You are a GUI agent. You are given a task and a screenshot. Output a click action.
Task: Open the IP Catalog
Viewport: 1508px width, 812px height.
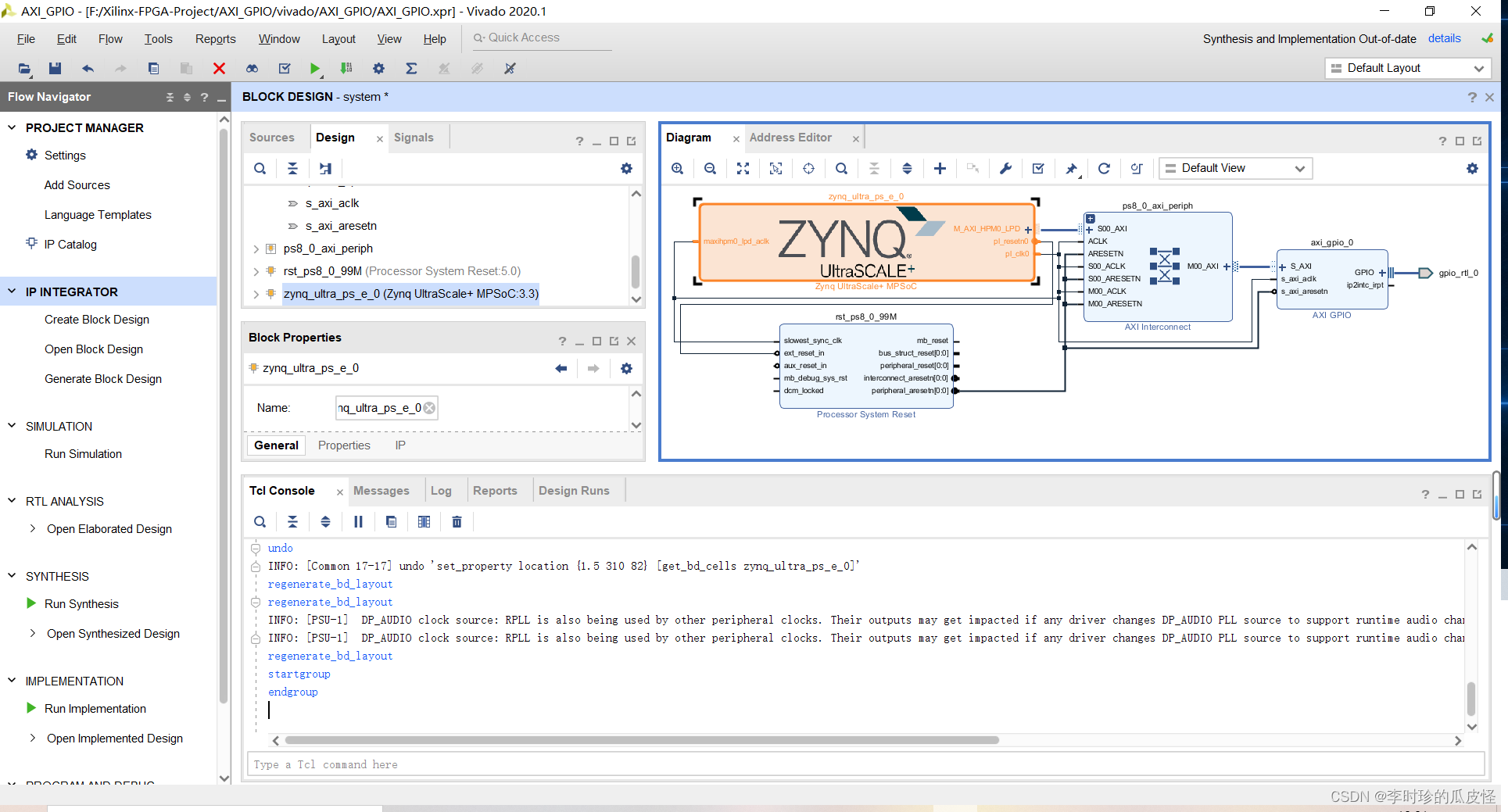(x=70, y=245)
